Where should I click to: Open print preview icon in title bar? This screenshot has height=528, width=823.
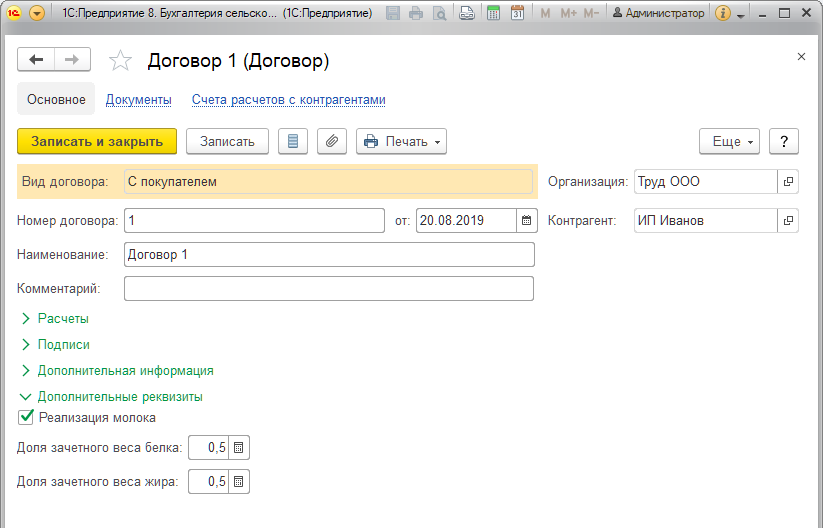439,13
